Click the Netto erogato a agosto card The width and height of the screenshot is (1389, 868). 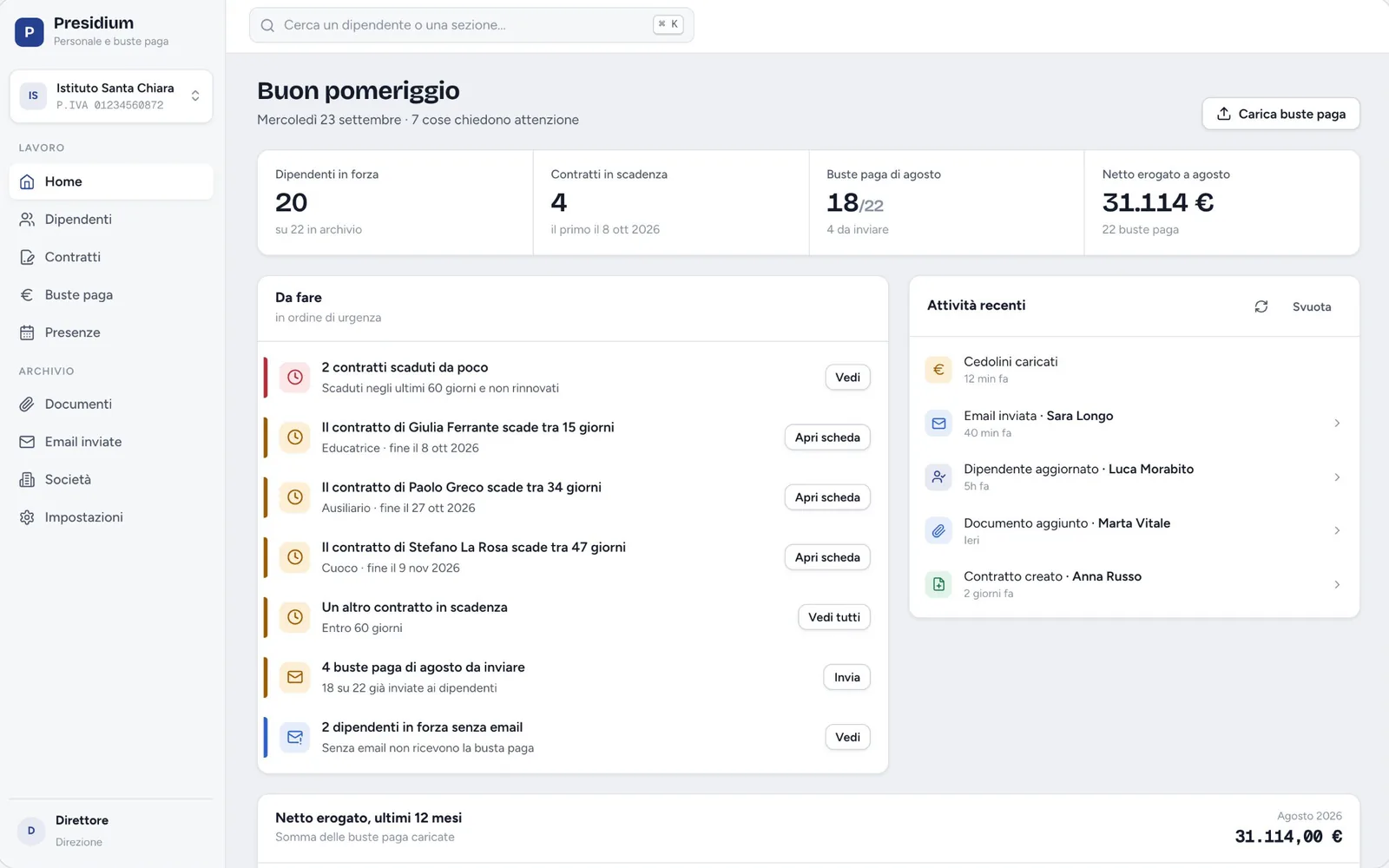(1221, 202)
